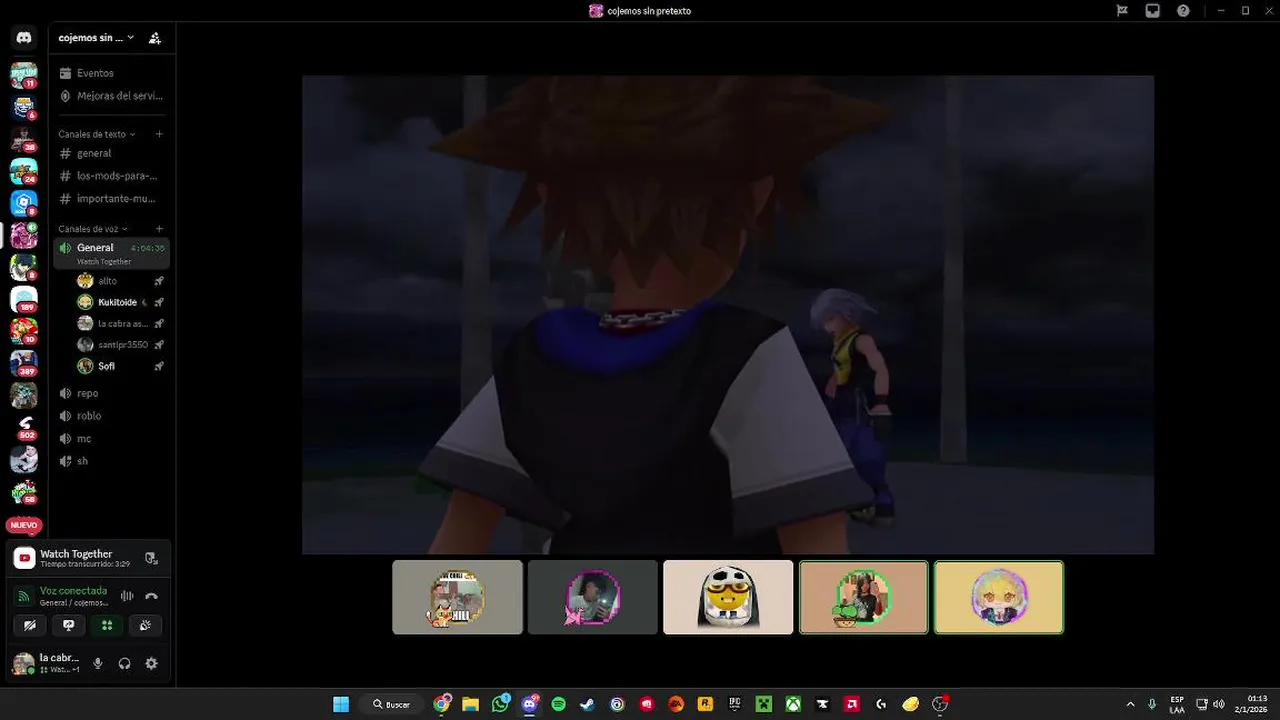Create channel under Canales de voz
The image size is (1280, 720).
[159, 229]
